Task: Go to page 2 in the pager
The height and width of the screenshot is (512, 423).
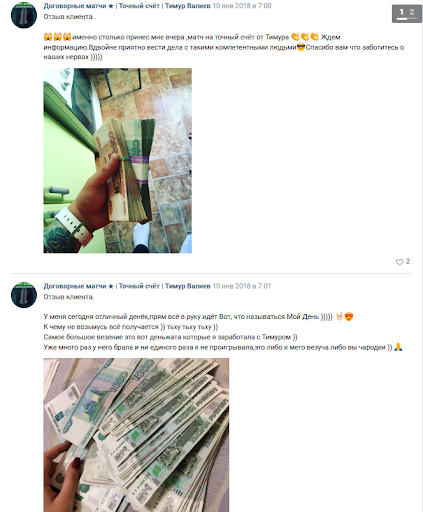Action: 412,12
